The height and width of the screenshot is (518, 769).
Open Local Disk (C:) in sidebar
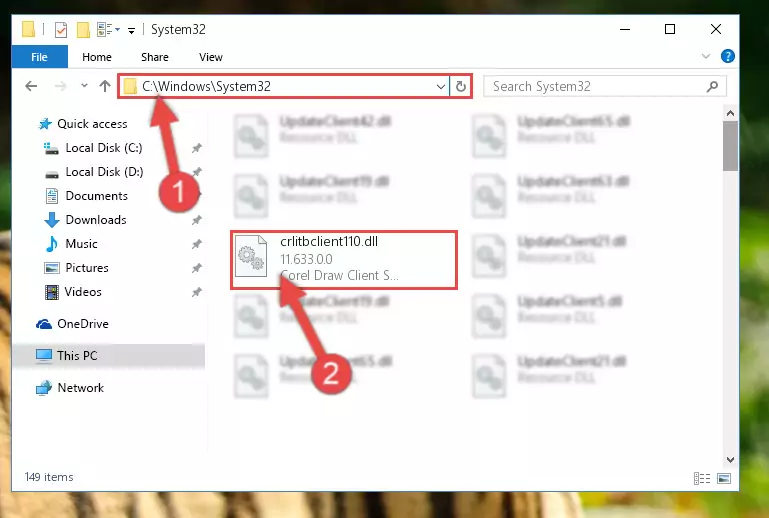103,148
